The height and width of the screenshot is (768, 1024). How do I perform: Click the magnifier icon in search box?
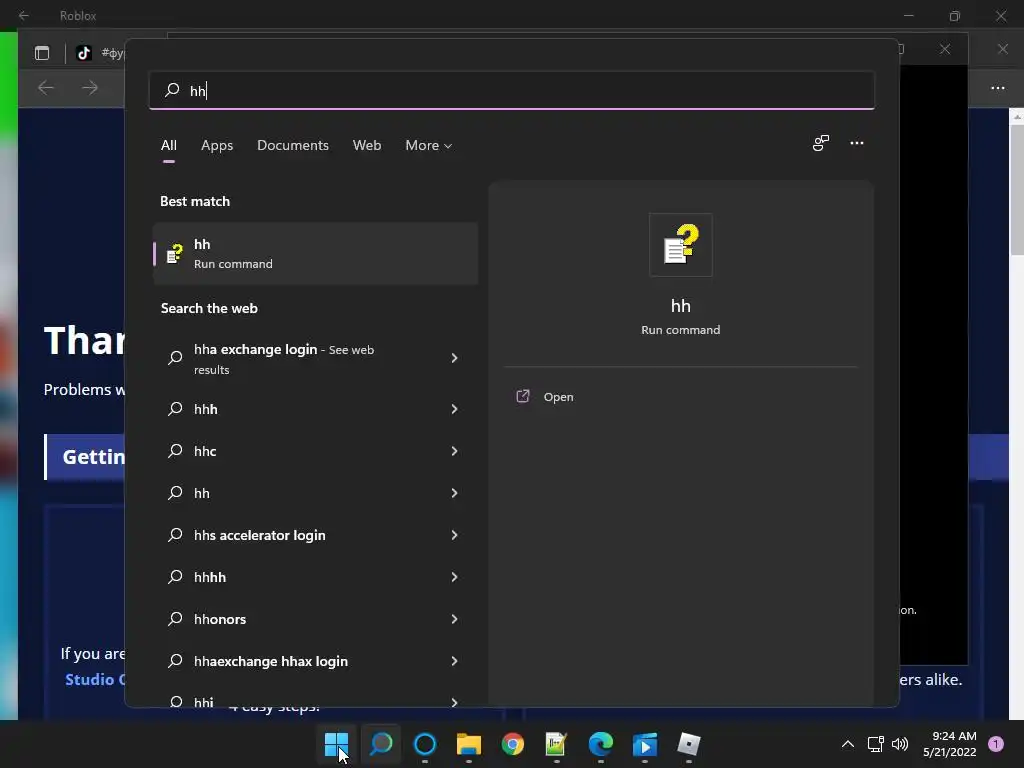pos(172,90)
